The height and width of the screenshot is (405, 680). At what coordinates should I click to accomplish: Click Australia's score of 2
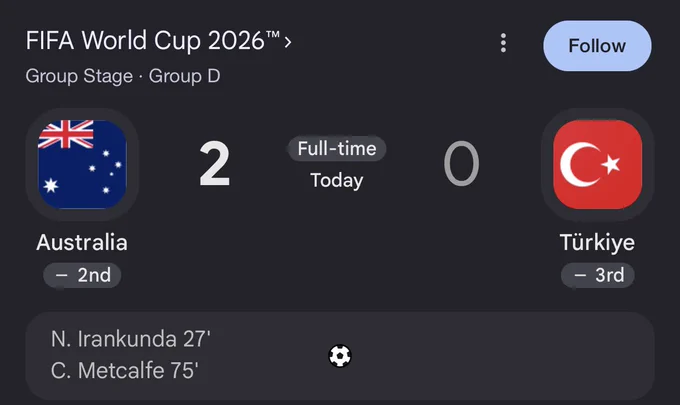coord(215,164)
